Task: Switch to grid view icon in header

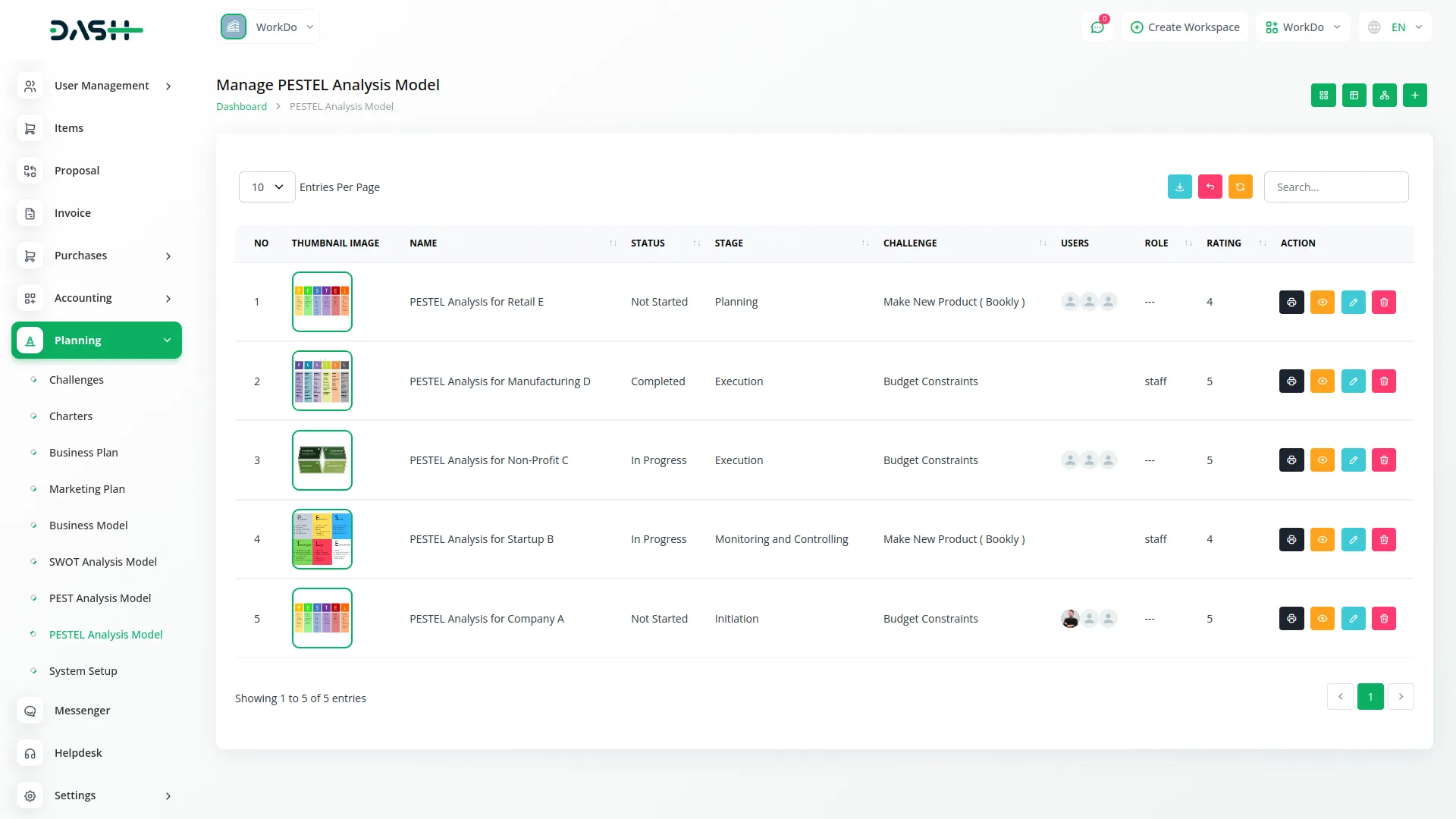Action: coord(1323,96)
